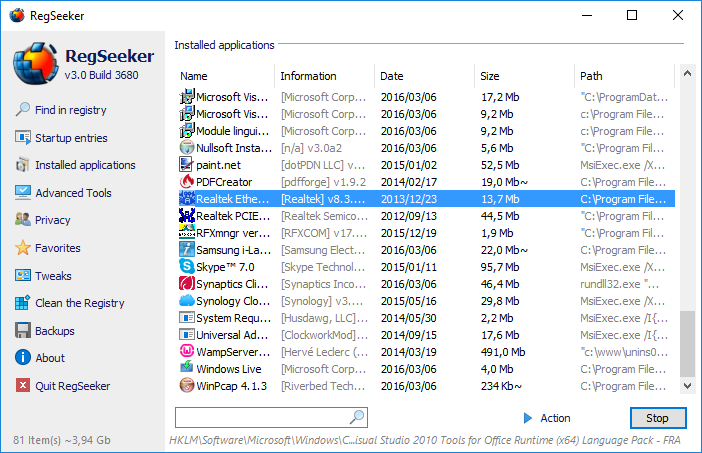Image resolution: width=702 pixels, height=453 pixels.
Task: Click the Realtek PCIE application icon
Action: tap(186, 216)
